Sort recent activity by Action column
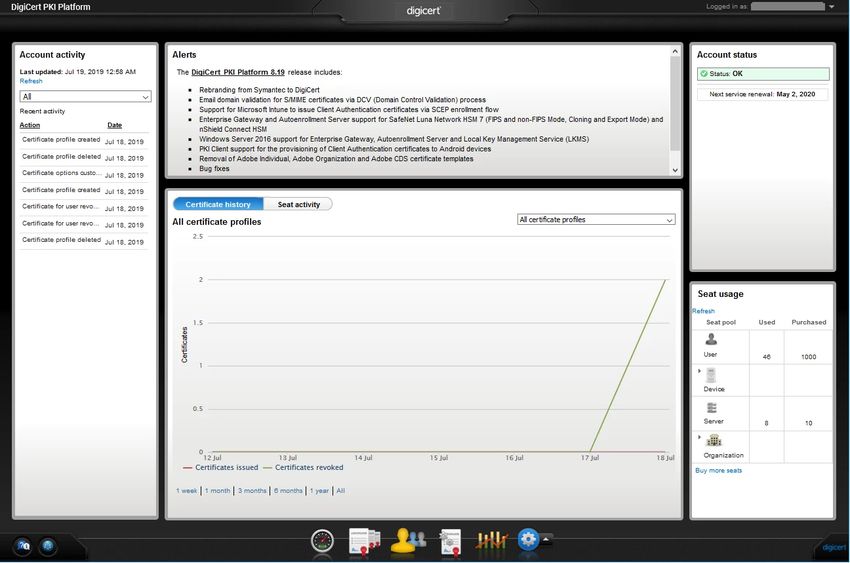This screenshot has height=563, width=850. [x=30, y=125]
